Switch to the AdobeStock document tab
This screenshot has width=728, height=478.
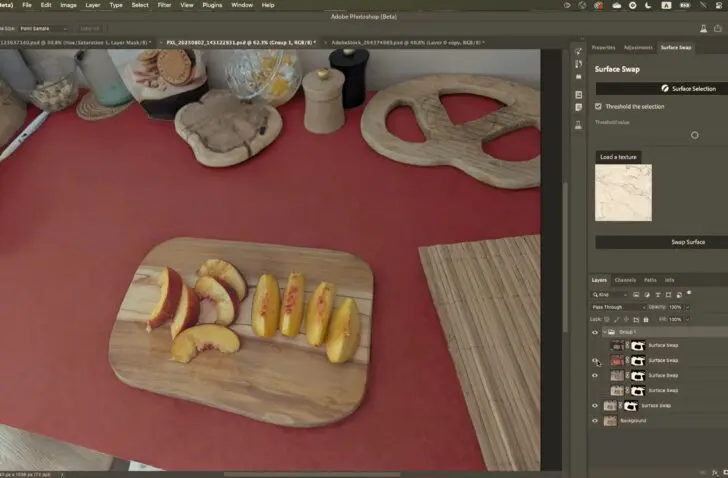pos(408,42)
